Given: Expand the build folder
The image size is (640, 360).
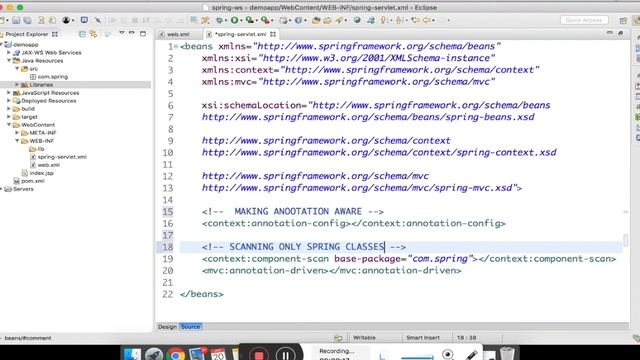Looking at the screenshot, I should pyautogui.click(x=9, y=109).
